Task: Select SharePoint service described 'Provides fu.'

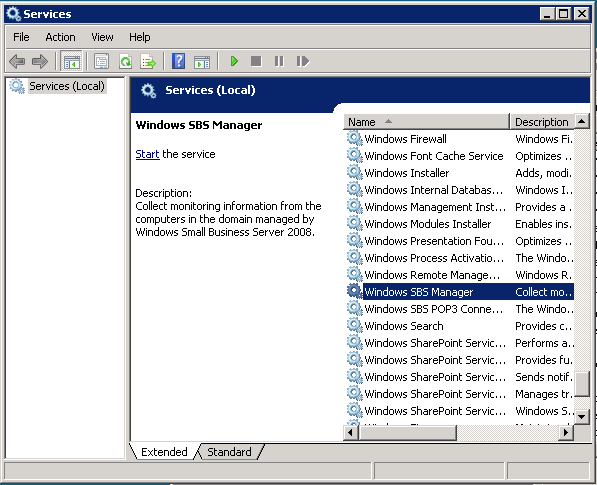Action: (x=460, y=360)
